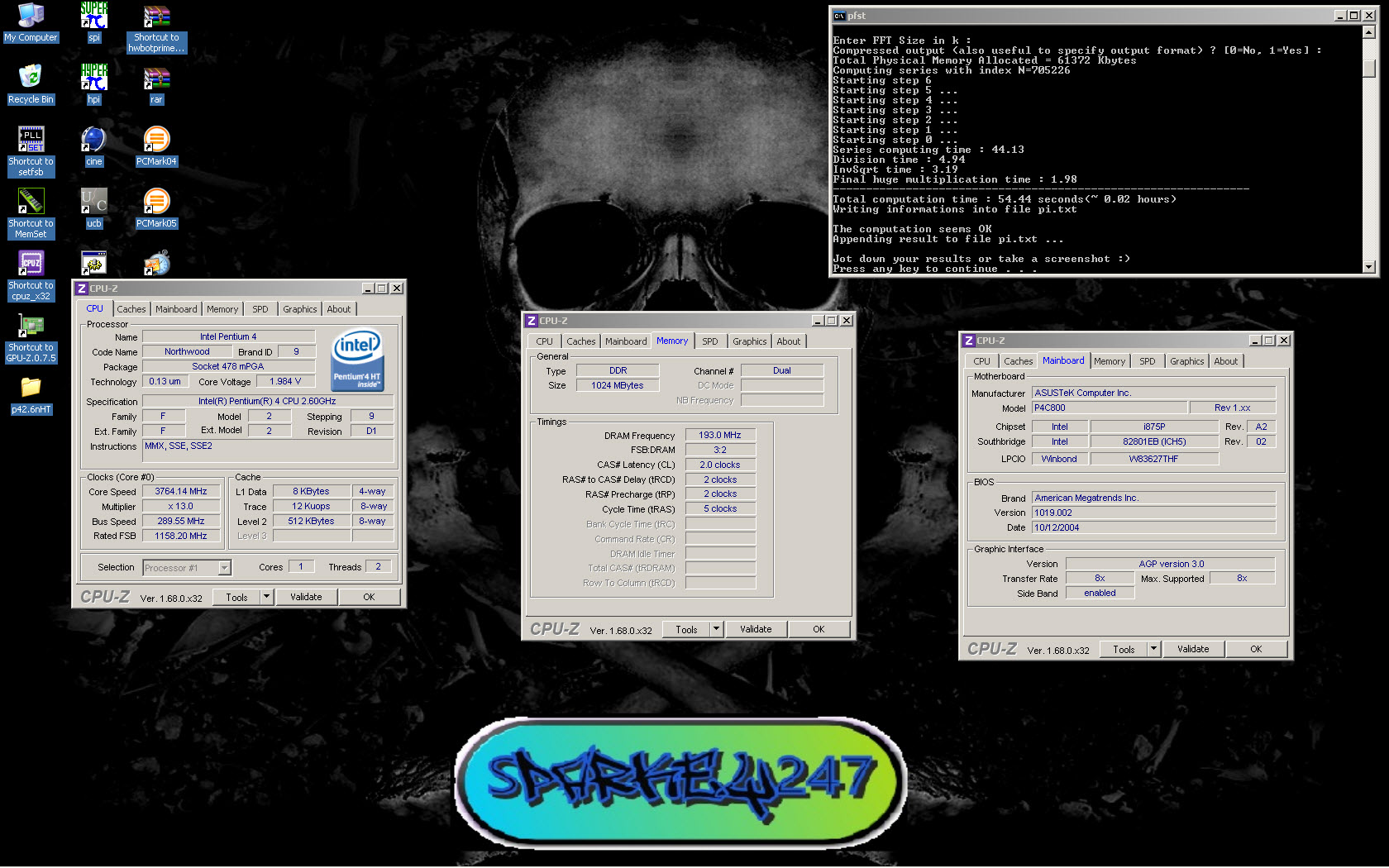1389x868 pixels.
Task: Click the Southbridge value 82801EB (ICH5)
Action: 1154,441
